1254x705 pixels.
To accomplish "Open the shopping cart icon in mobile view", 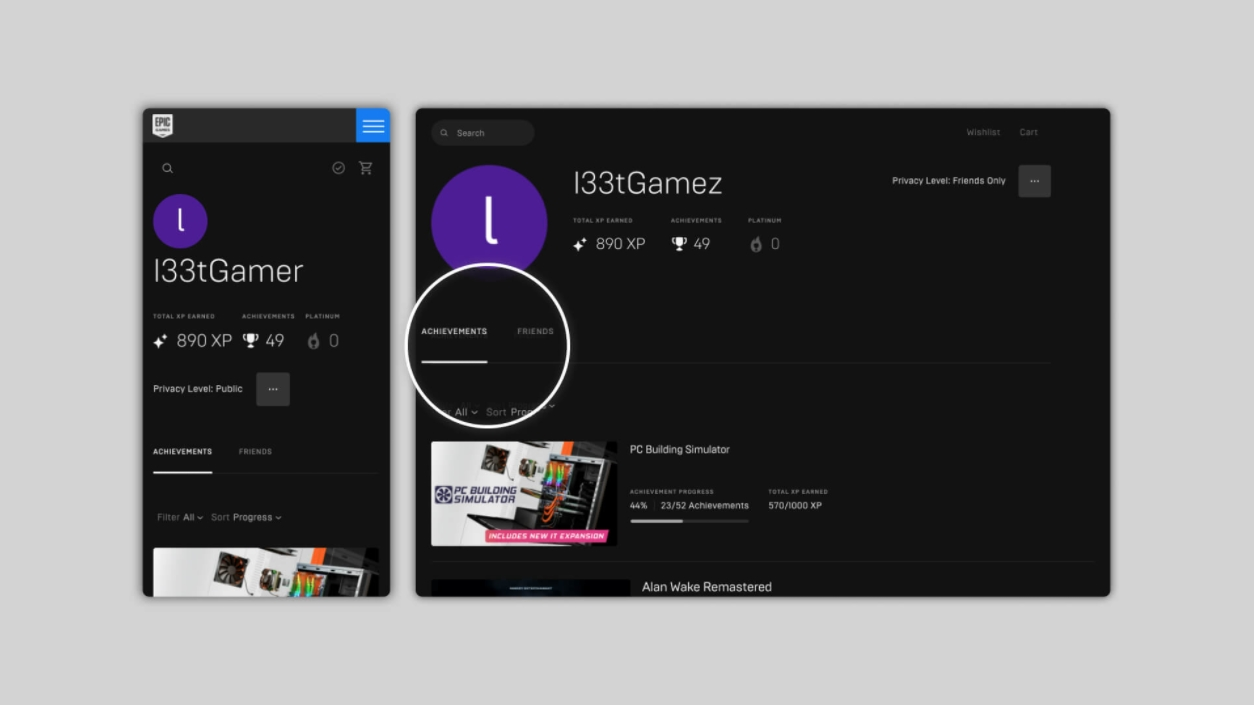I will point(365,168).
